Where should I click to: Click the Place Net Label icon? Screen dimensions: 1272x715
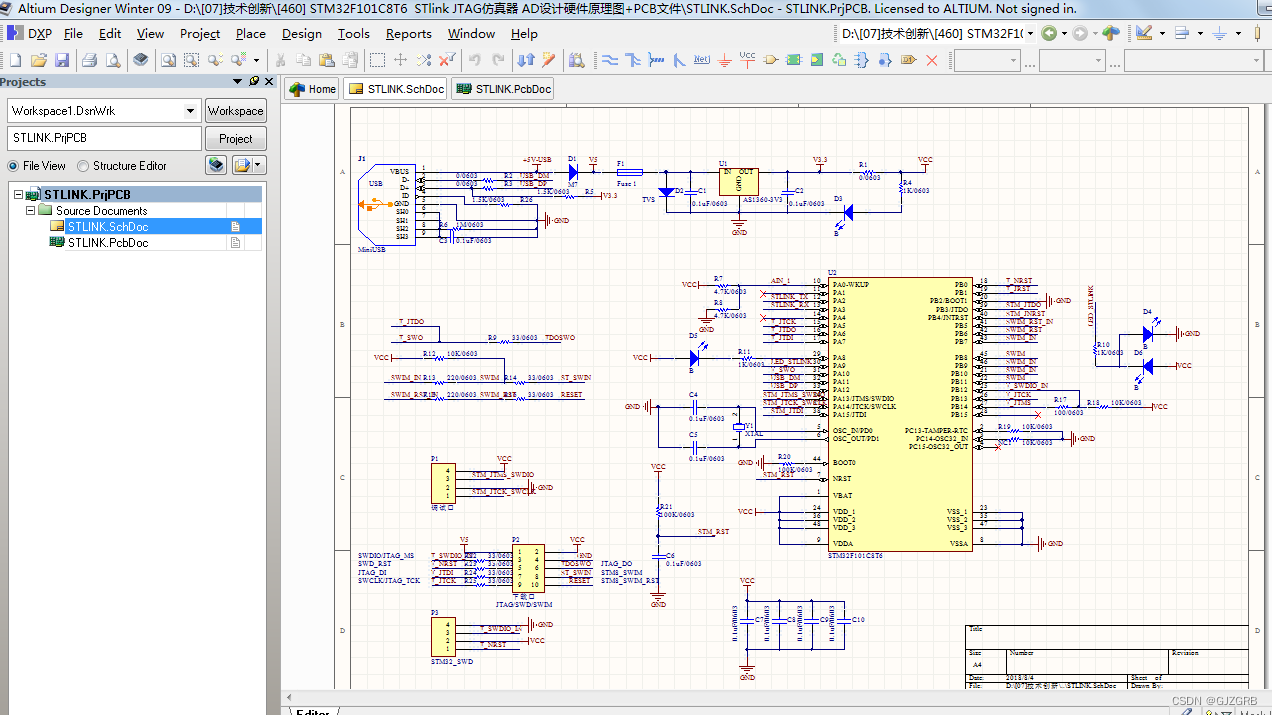coord(701,59)
